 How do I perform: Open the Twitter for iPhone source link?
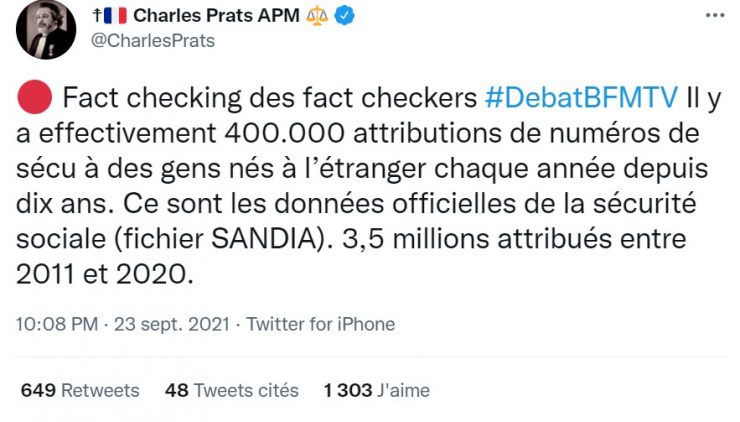click(320, 324)
